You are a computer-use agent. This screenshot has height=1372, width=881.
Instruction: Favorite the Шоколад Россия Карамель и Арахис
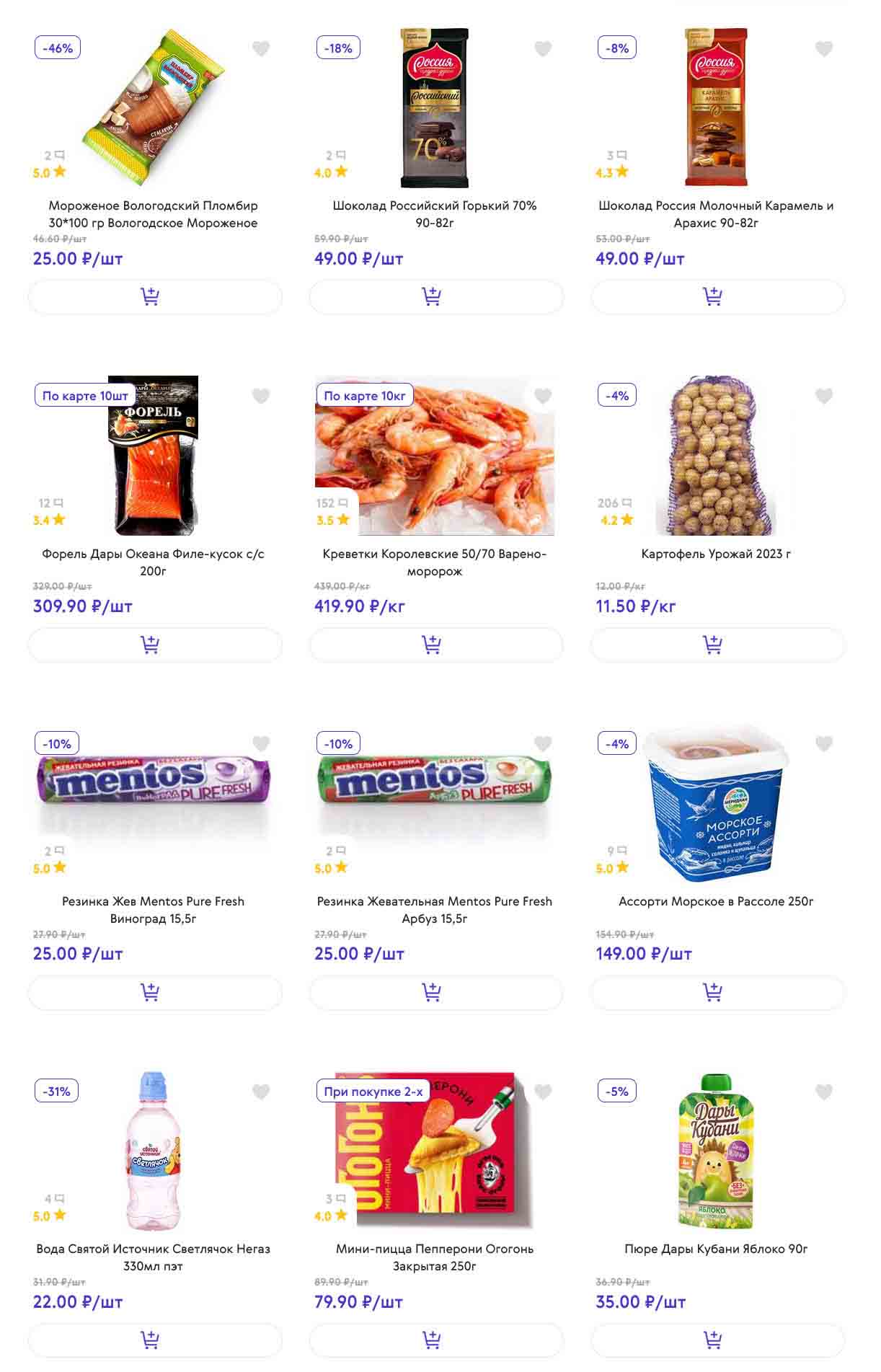point(824,49)
